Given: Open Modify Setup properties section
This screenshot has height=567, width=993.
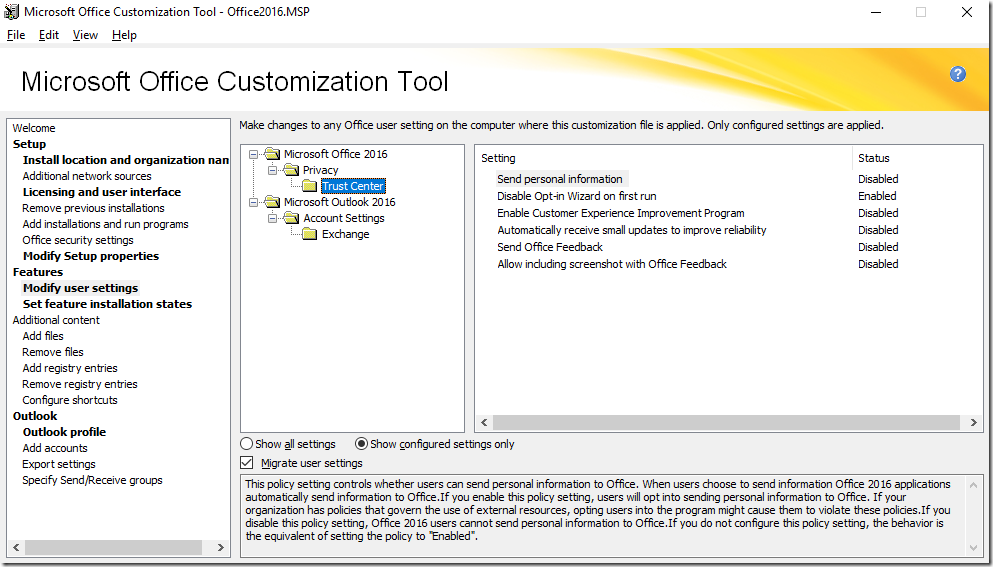Looking at the screenshot, I should (x=91, y=256).
